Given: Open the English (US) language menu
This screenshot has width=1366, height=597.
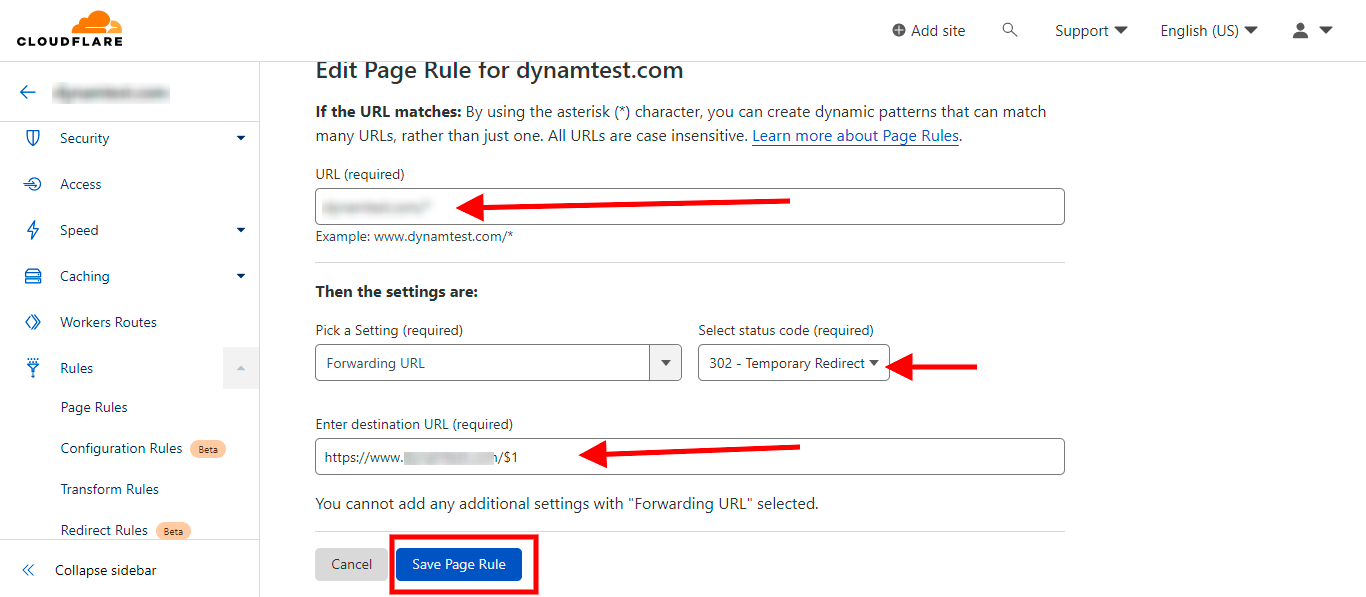Looking at the screenshot, I should (1208, 31).
